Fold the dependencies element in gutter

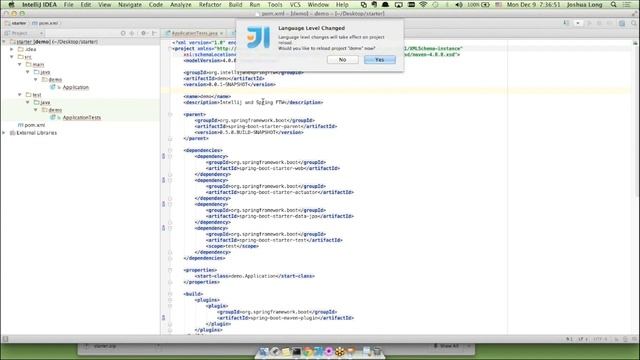coord(170,151)
